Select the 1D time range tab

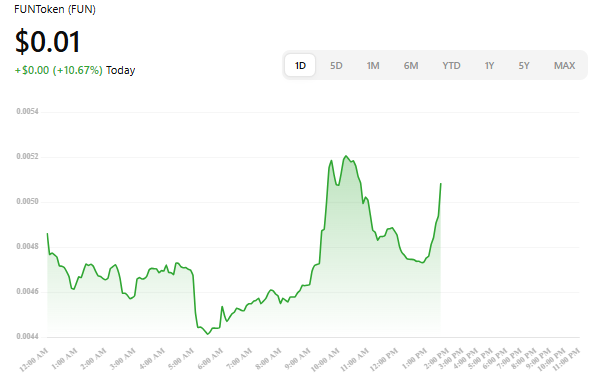[300, 65]
